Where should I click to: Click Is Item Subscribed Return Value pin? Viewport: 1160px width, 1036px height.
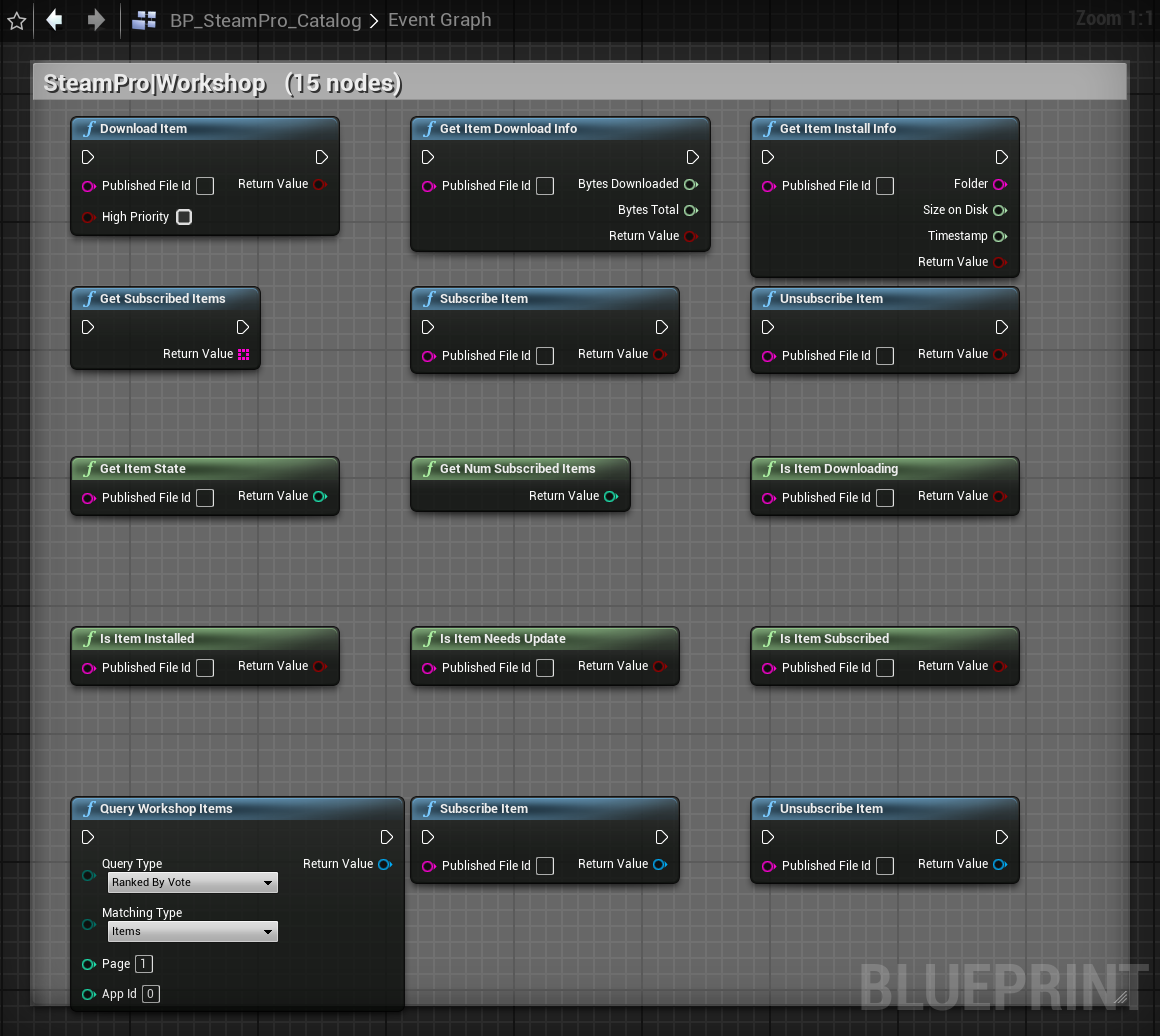(x=1000, y=667)
